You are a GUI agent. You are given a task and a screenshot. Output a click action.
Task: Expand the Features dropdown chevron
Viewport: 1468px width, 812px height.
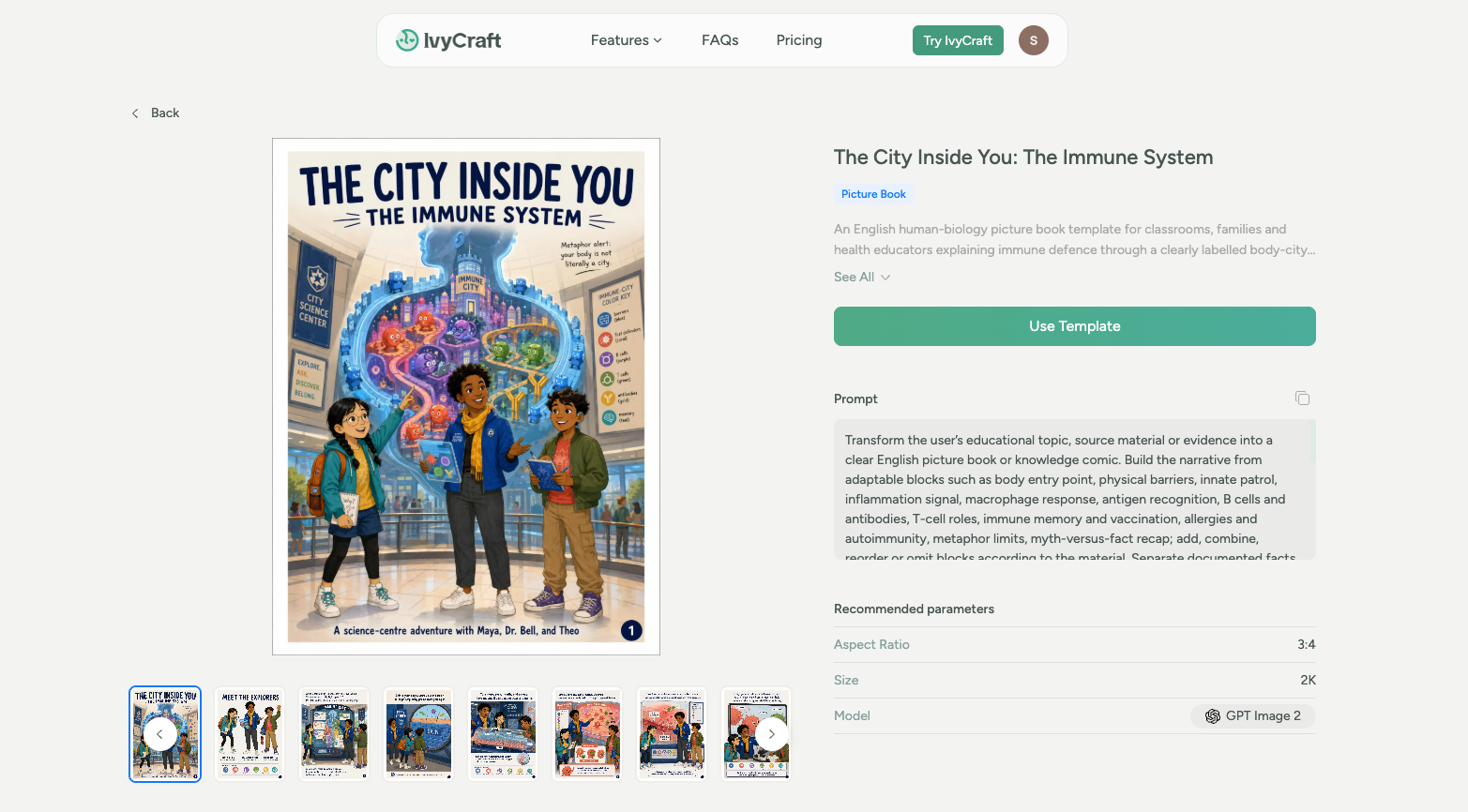pyautogui.click(x=658, y=40)
